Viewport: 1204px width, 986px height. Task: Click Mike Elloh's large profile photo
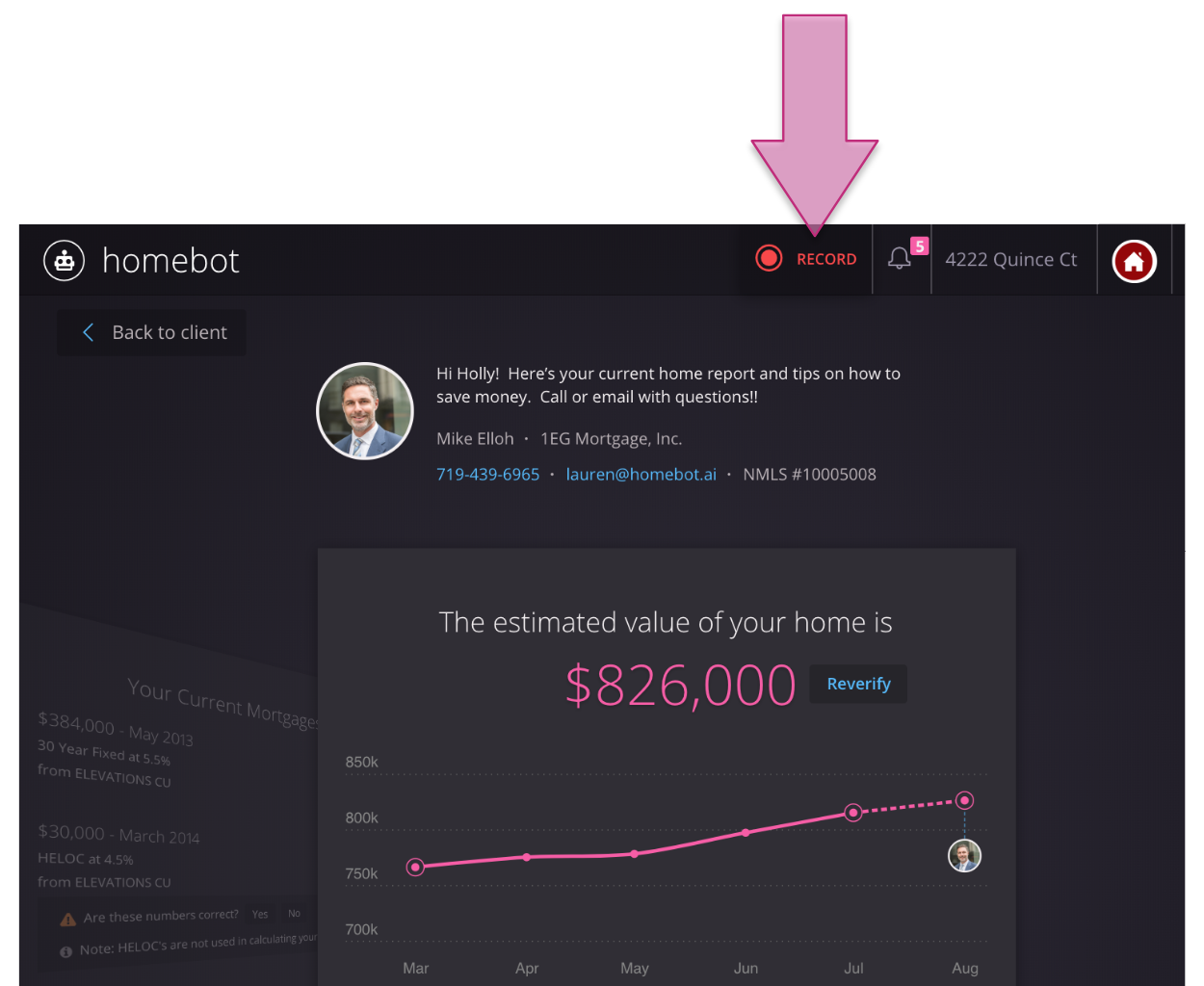pyautogui.click(x=365, y=411)
